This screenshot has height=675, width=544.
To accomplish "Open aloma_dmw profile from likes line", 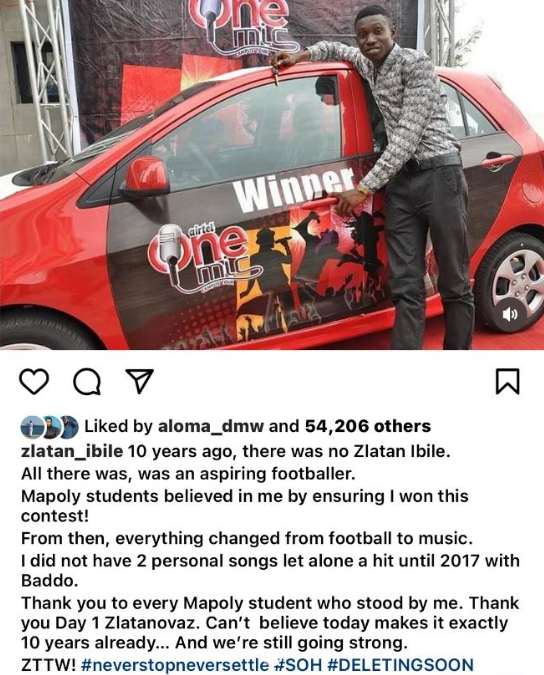I will [211, 426].
